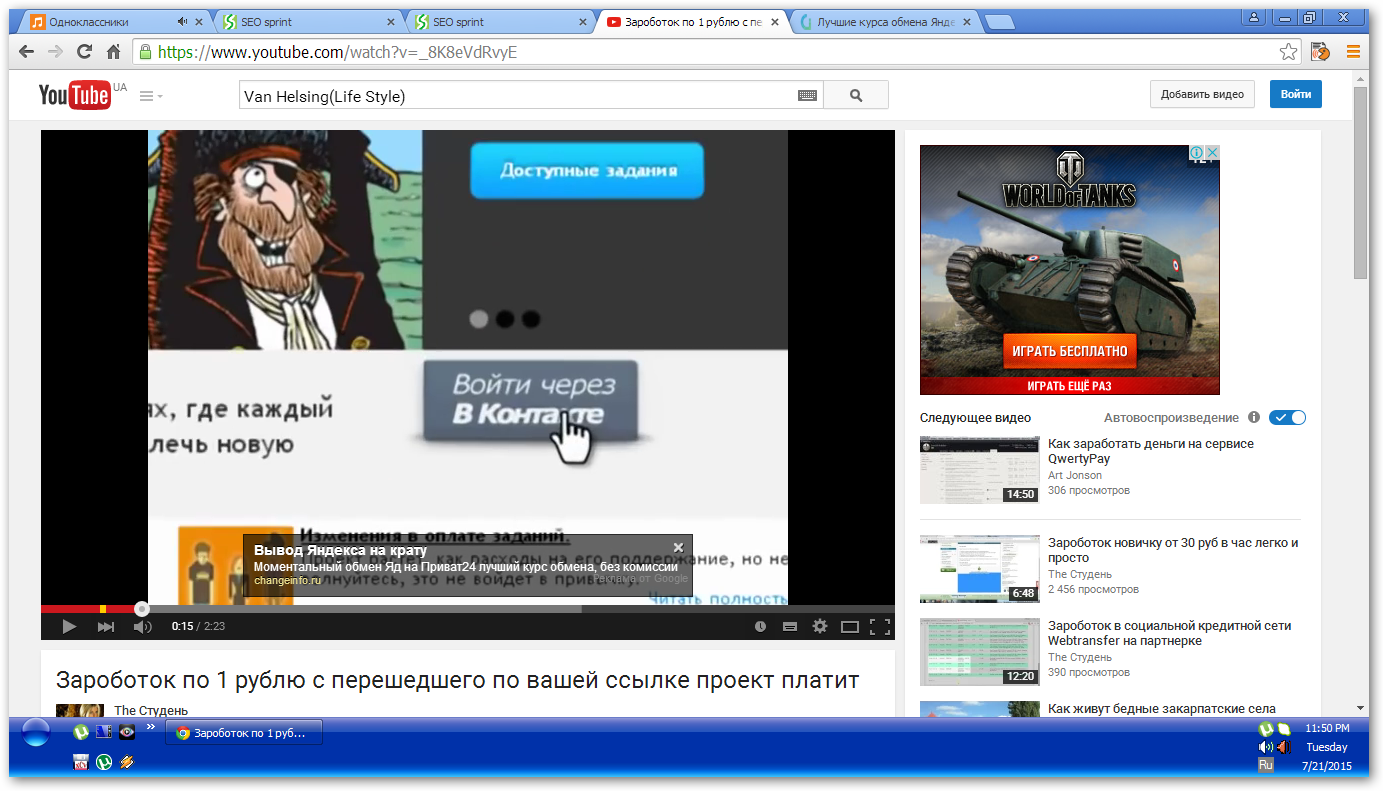The width and height of the screenshot is (1383, 791).
Task: Click the 306 просмотров text
Action: pyautogui.click(x=1089, y=491)
